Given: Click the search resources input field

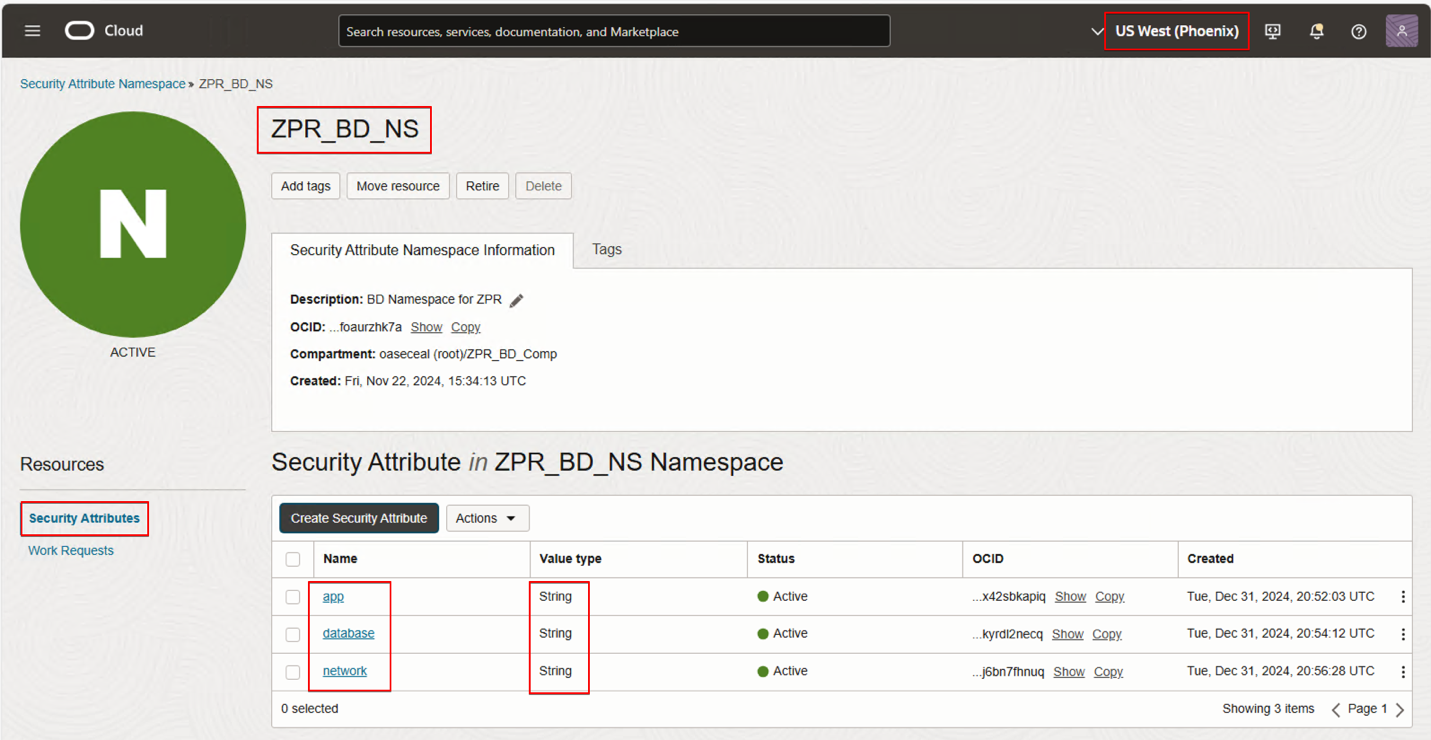Looking at the screenshot, I should click(614, 30).
